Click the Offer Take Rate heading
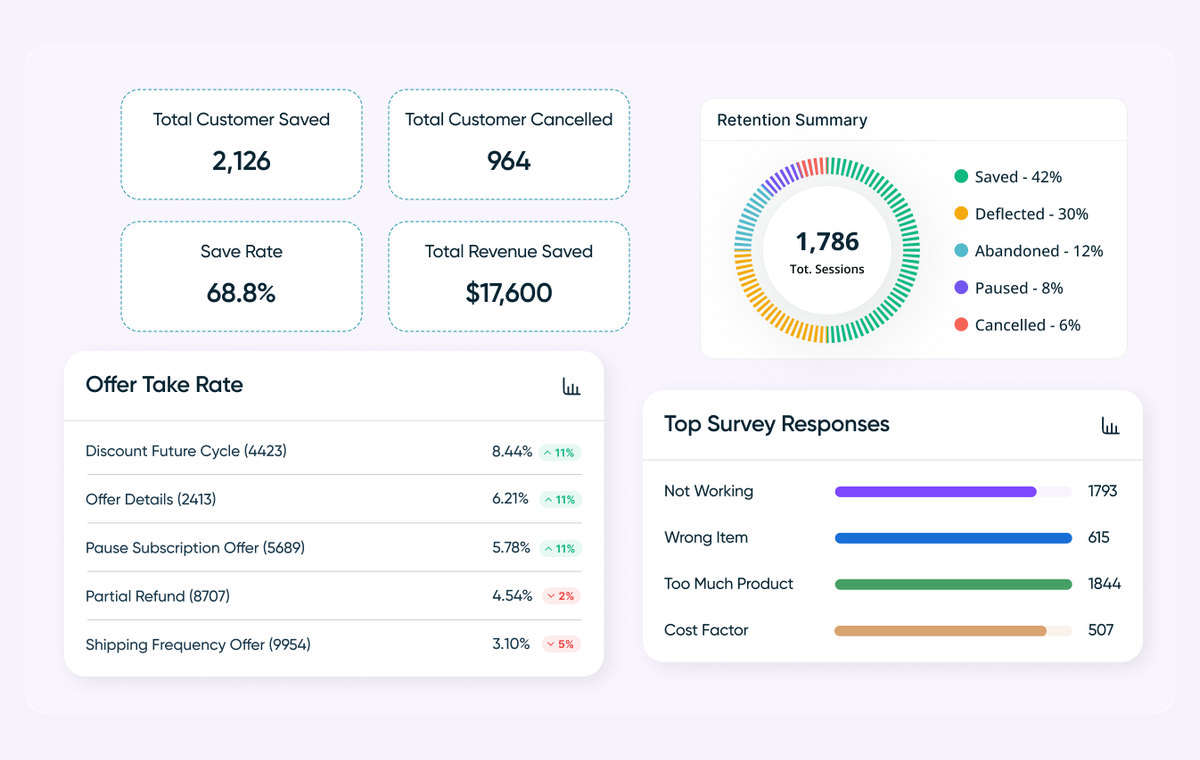 click(x=164, y=385)
